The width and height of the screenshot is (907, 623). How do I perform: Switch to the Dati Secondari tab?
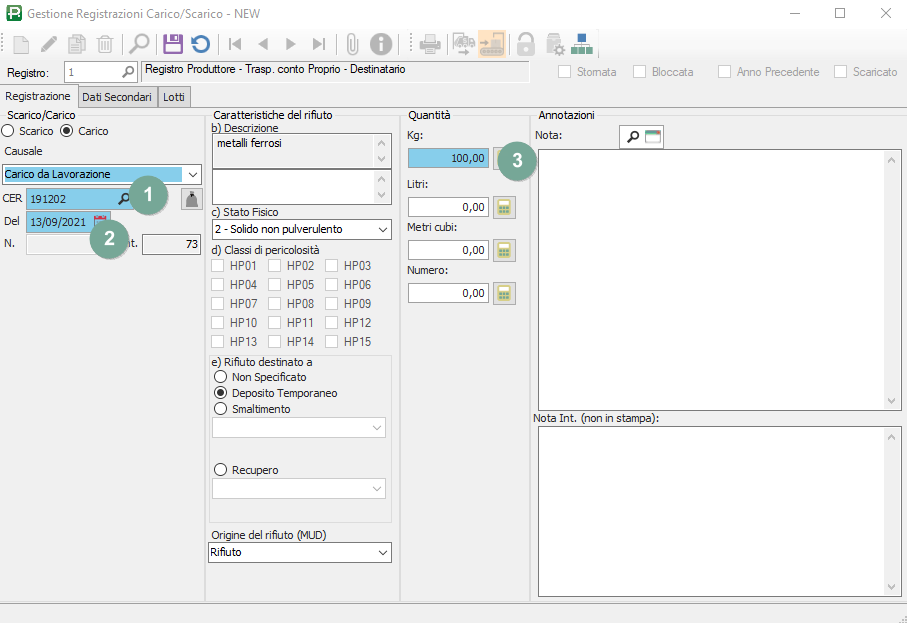click(x=117, y=97)
